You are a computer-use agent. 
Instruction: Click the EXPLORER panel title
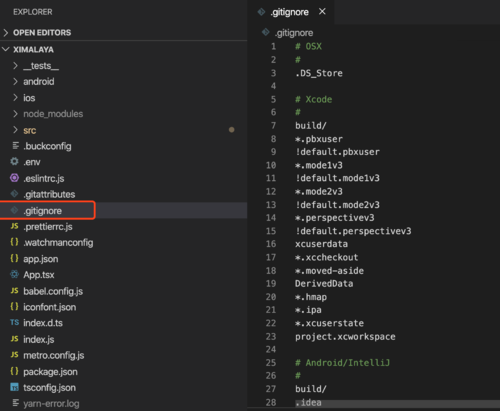click(x=33, y=12)
